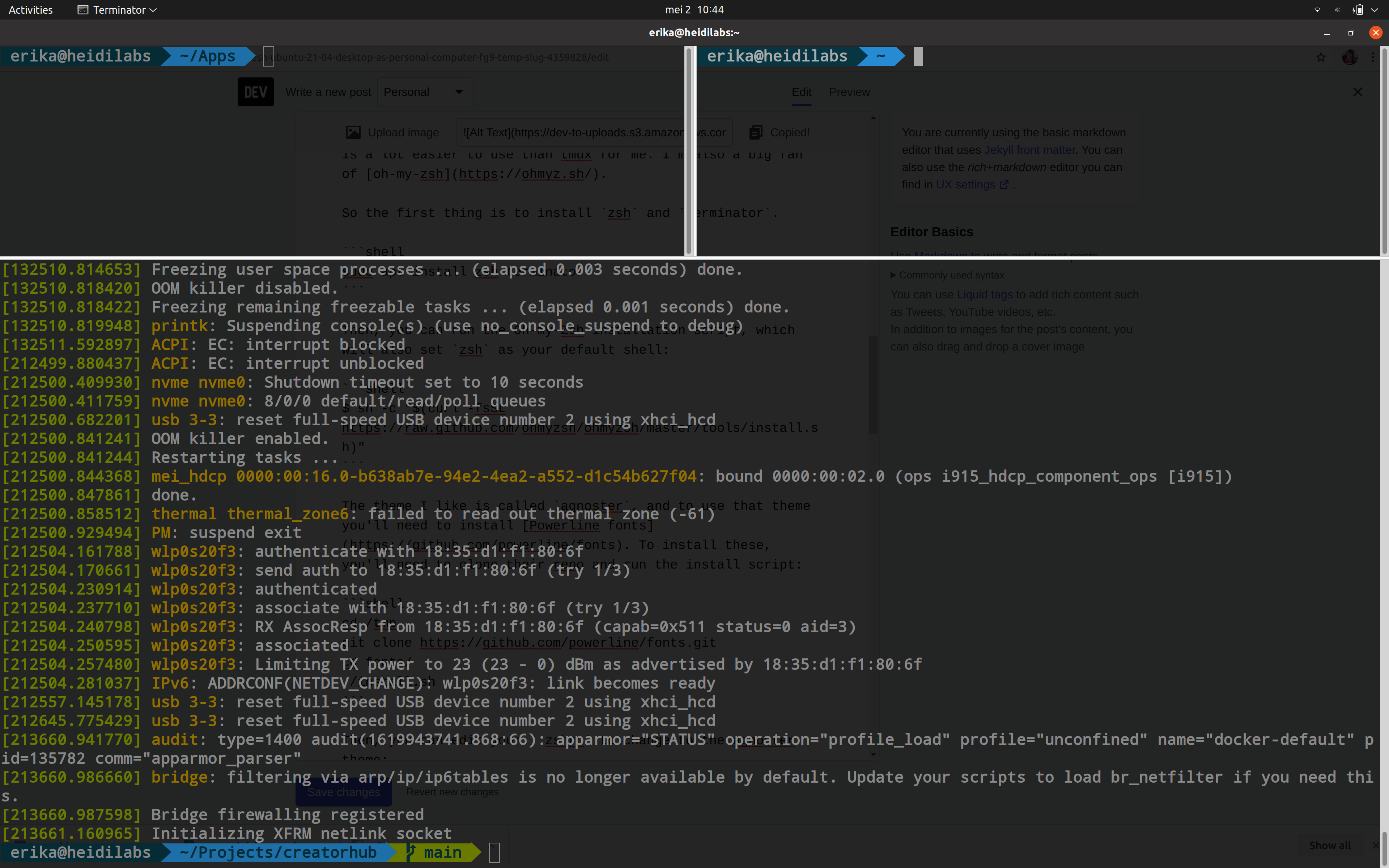The width and height of the screenshot is (1389, 868).
Task: Open the Jekyll front matter link behind
Action: (1030, 150)
